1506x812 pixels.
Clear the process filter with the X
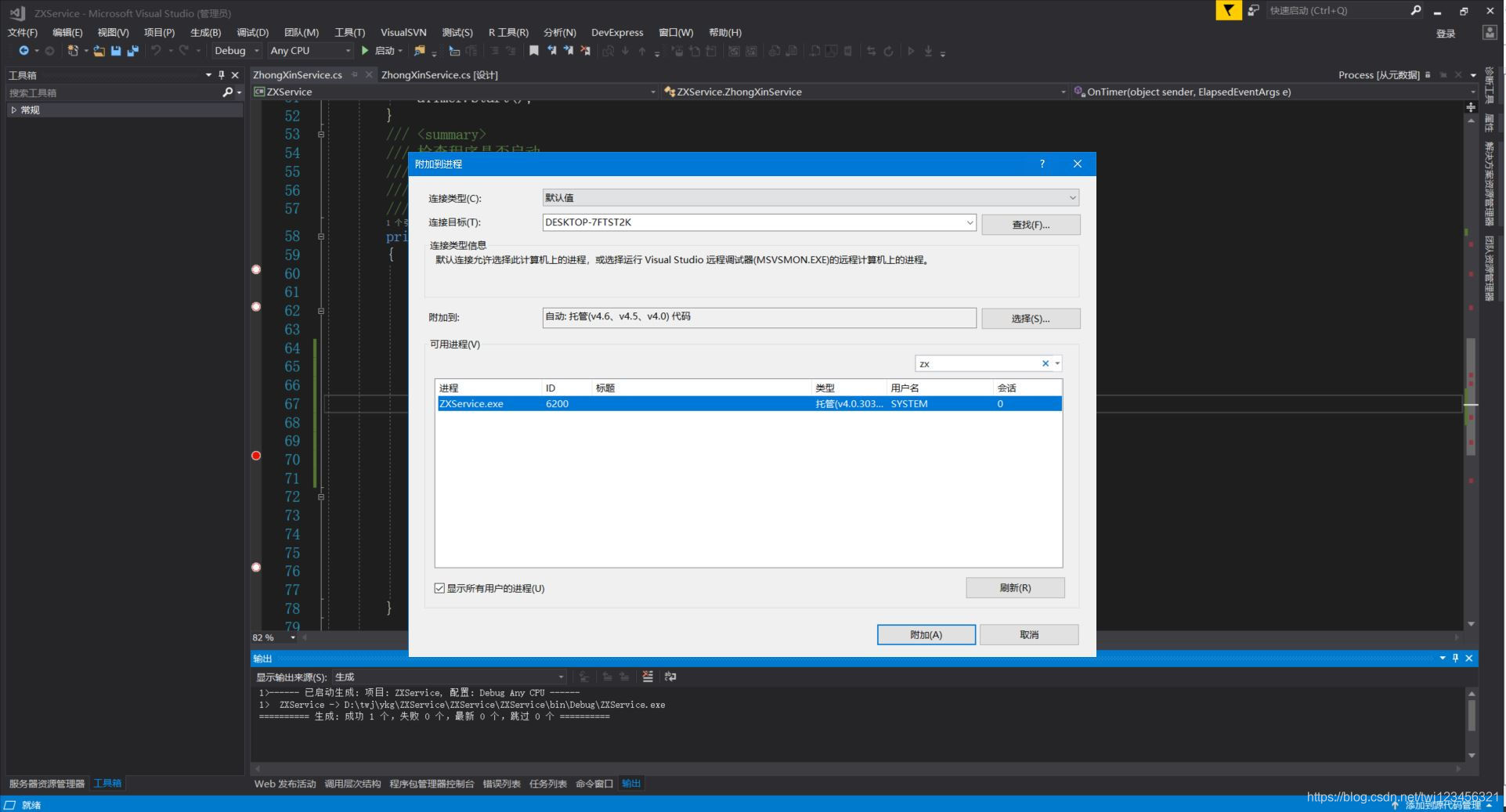coord(1045,363)
